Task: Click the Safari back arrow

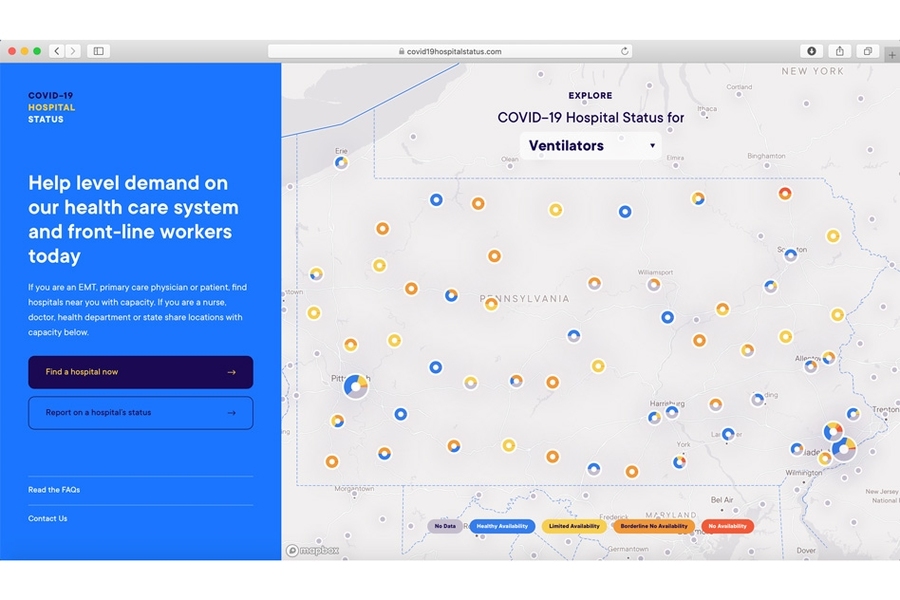Action: (x=56, y=51)
